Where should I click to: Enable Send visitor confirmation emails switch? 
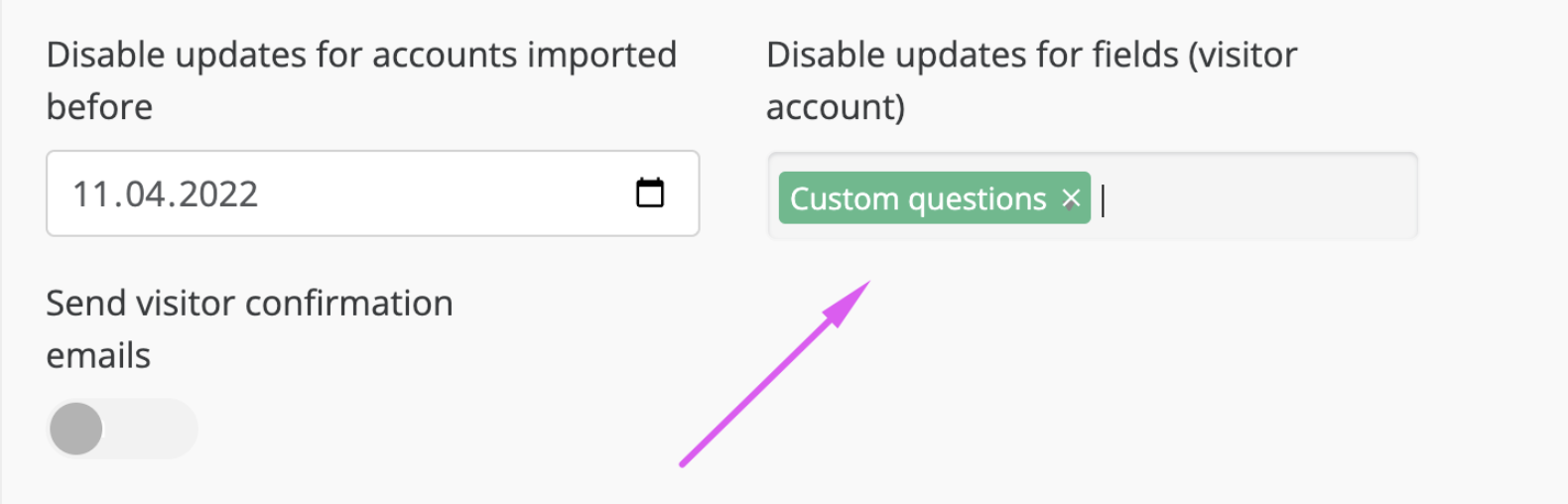[122, 429]
